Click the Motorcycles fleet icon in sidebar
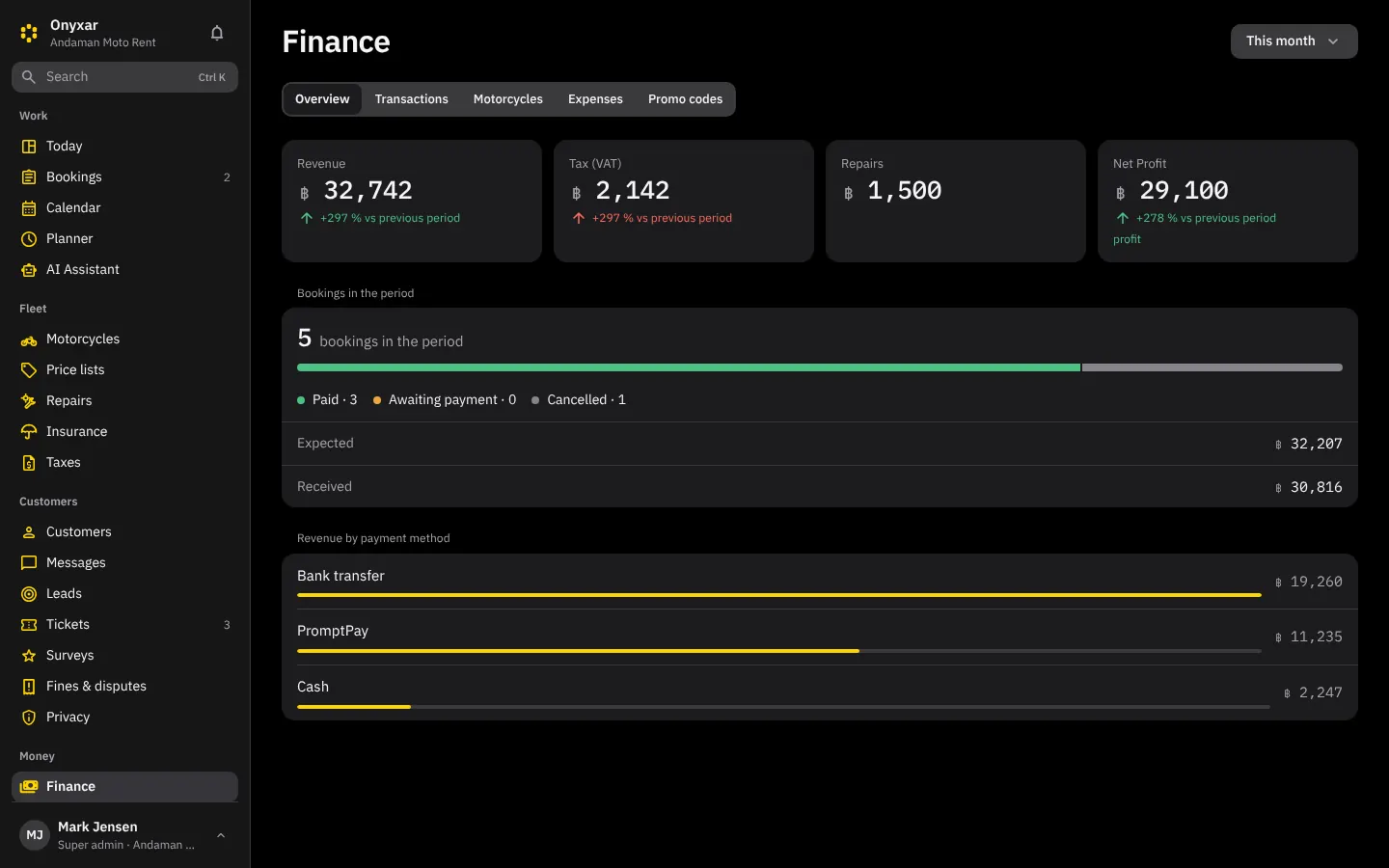 (x=29, y=339)
